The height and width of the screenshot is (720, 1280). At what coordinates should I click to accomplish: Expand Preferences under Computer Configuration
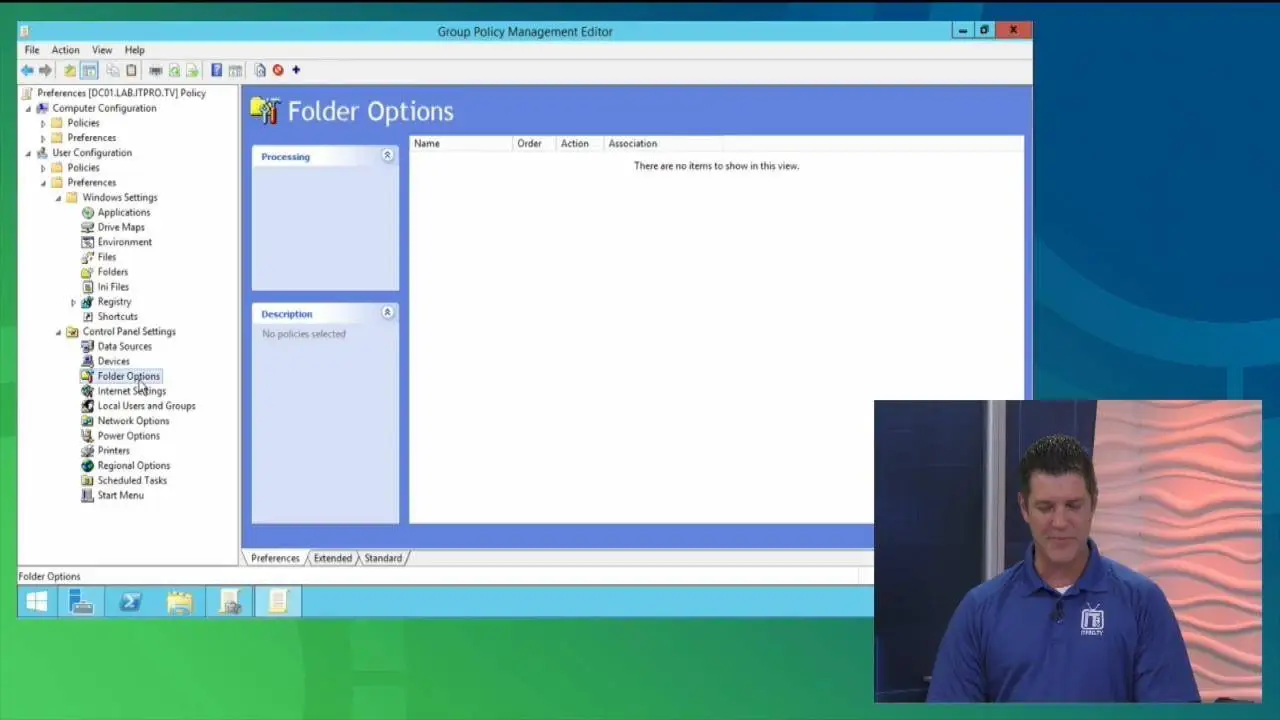click(43, 138)
